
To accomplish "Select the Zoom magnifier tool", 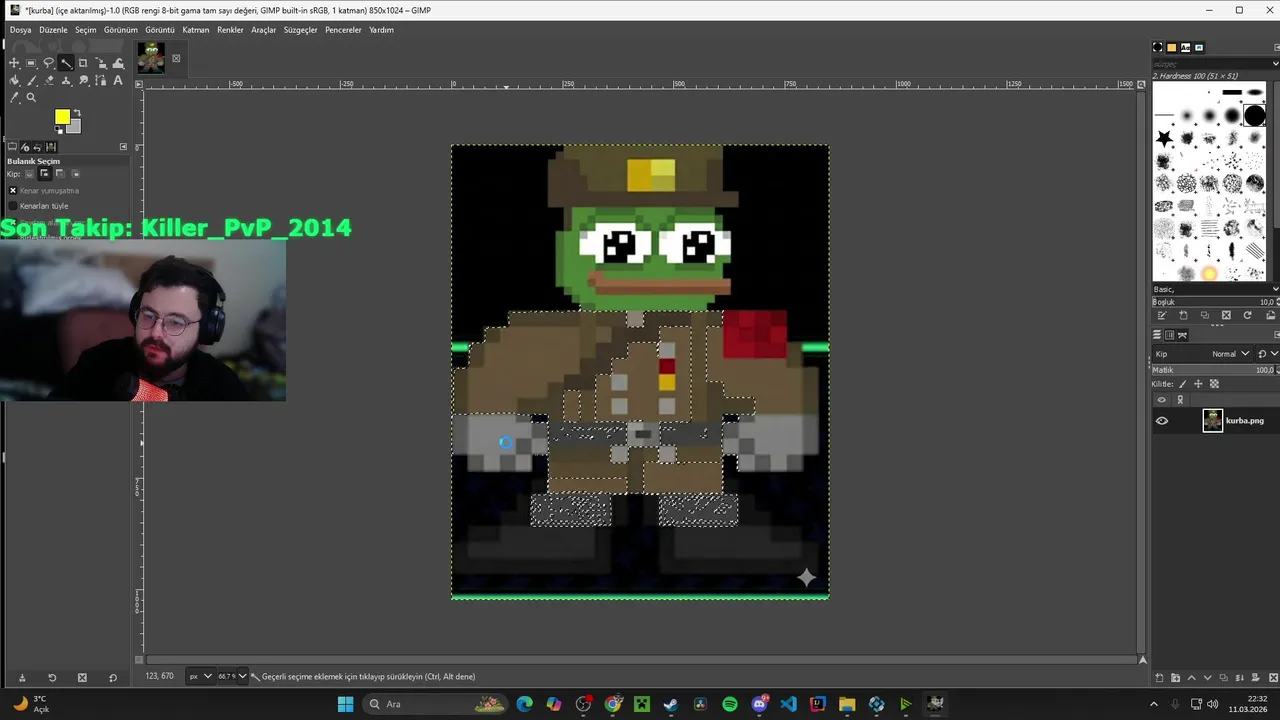I will [x=31, y=97].
